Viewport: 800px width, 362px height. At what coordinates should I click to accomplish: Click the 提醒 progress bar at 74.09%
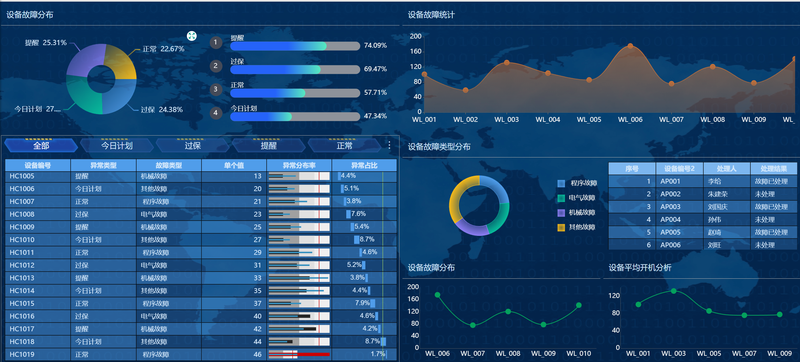[295, 46]
